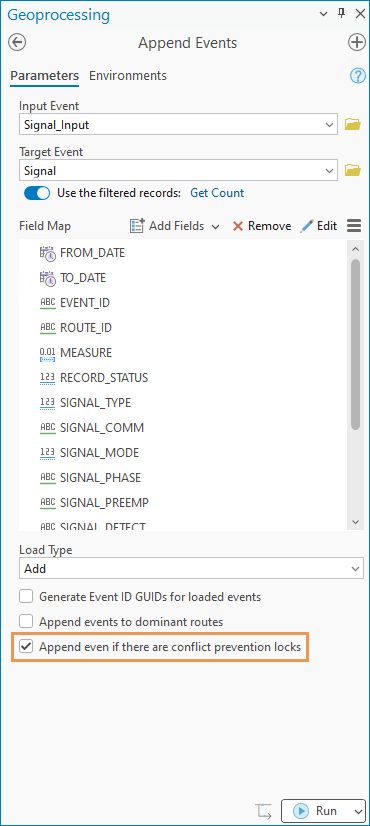Click the SIGNAL_PREEMP text type icon
This screenshot has width=370, height=826.
[47, 503]
